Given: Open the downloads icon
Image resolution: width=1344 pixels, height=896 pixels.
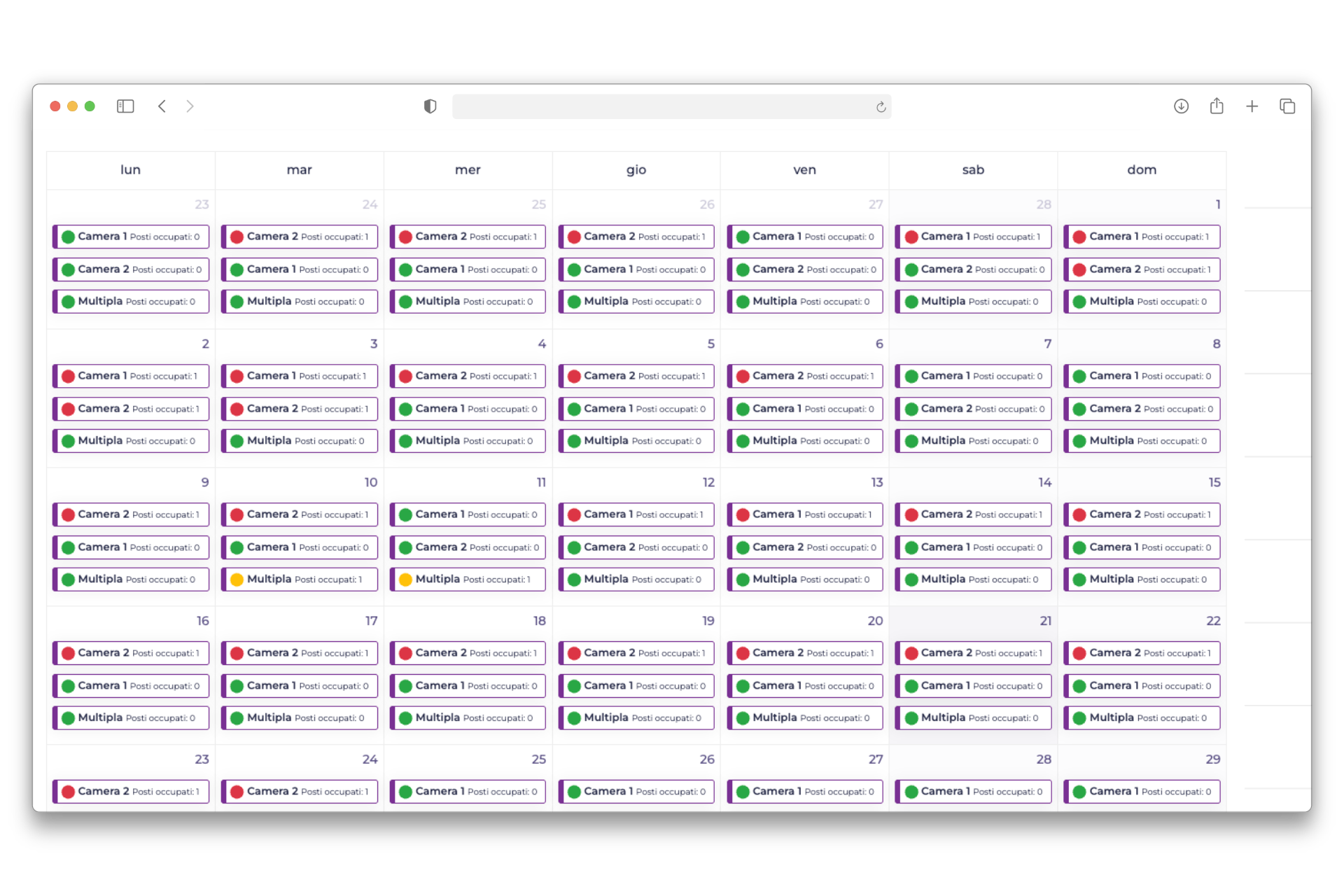Looking at the screenshot, I should [1181, 106].
